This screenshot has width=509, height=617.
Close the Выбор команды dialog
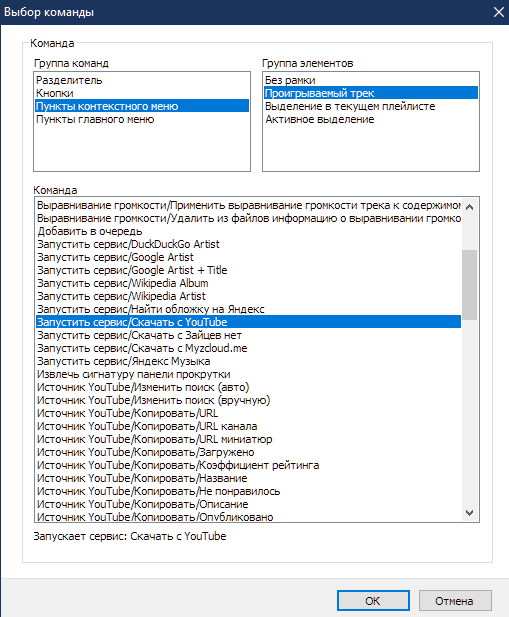[x=498, y=12]
